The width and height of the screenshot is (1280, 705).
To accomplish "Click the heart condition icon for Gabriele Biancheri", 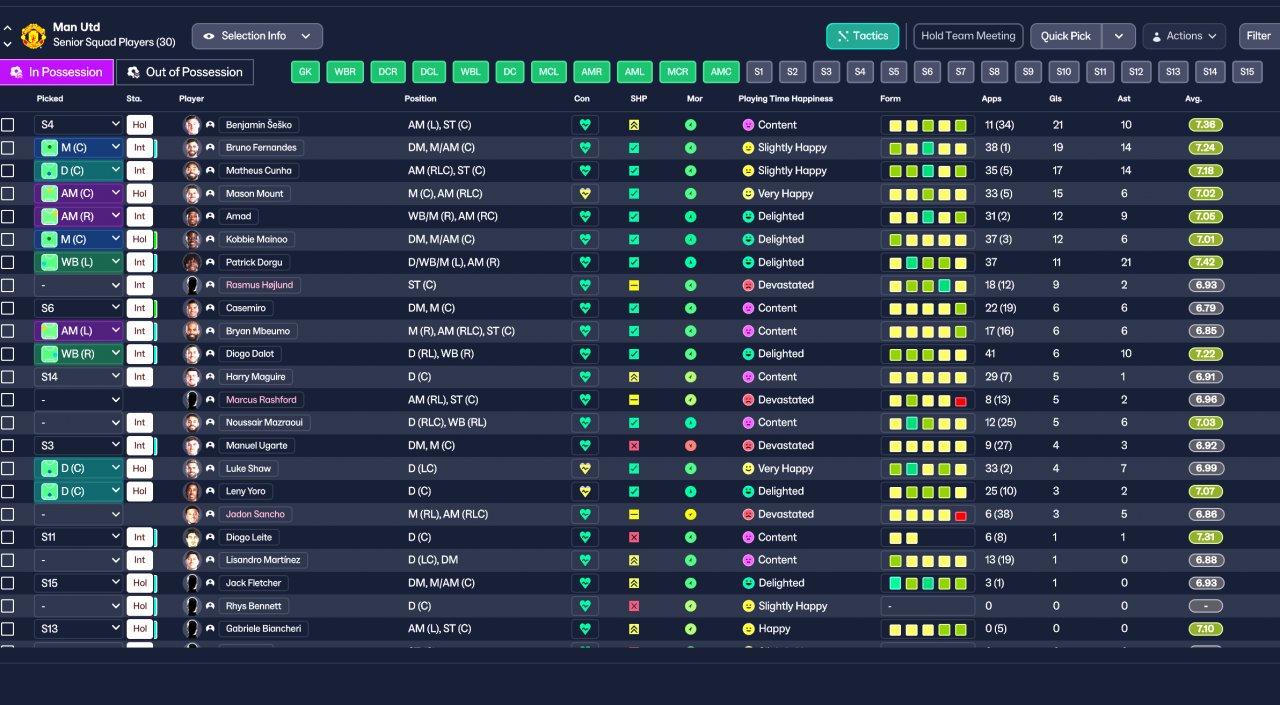I will tap(584, 629).
